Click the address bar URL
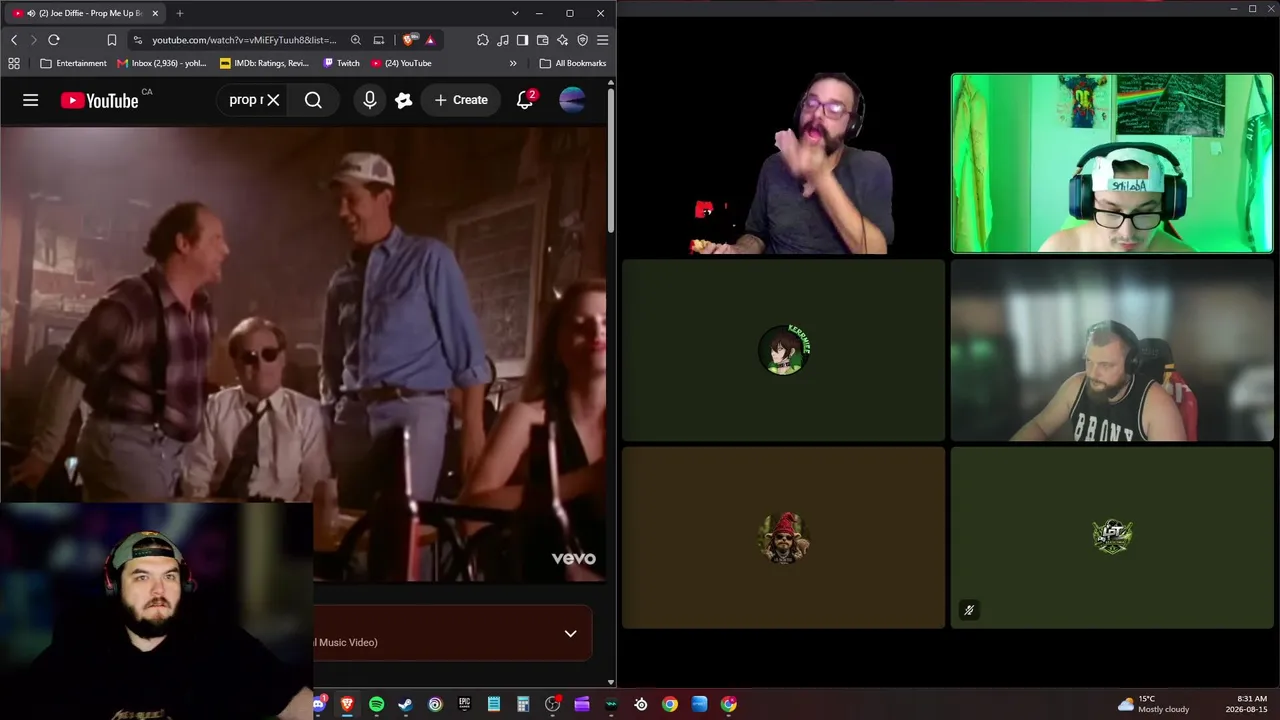Viewport: 1280px width, 720px height. tap(244, 40)
